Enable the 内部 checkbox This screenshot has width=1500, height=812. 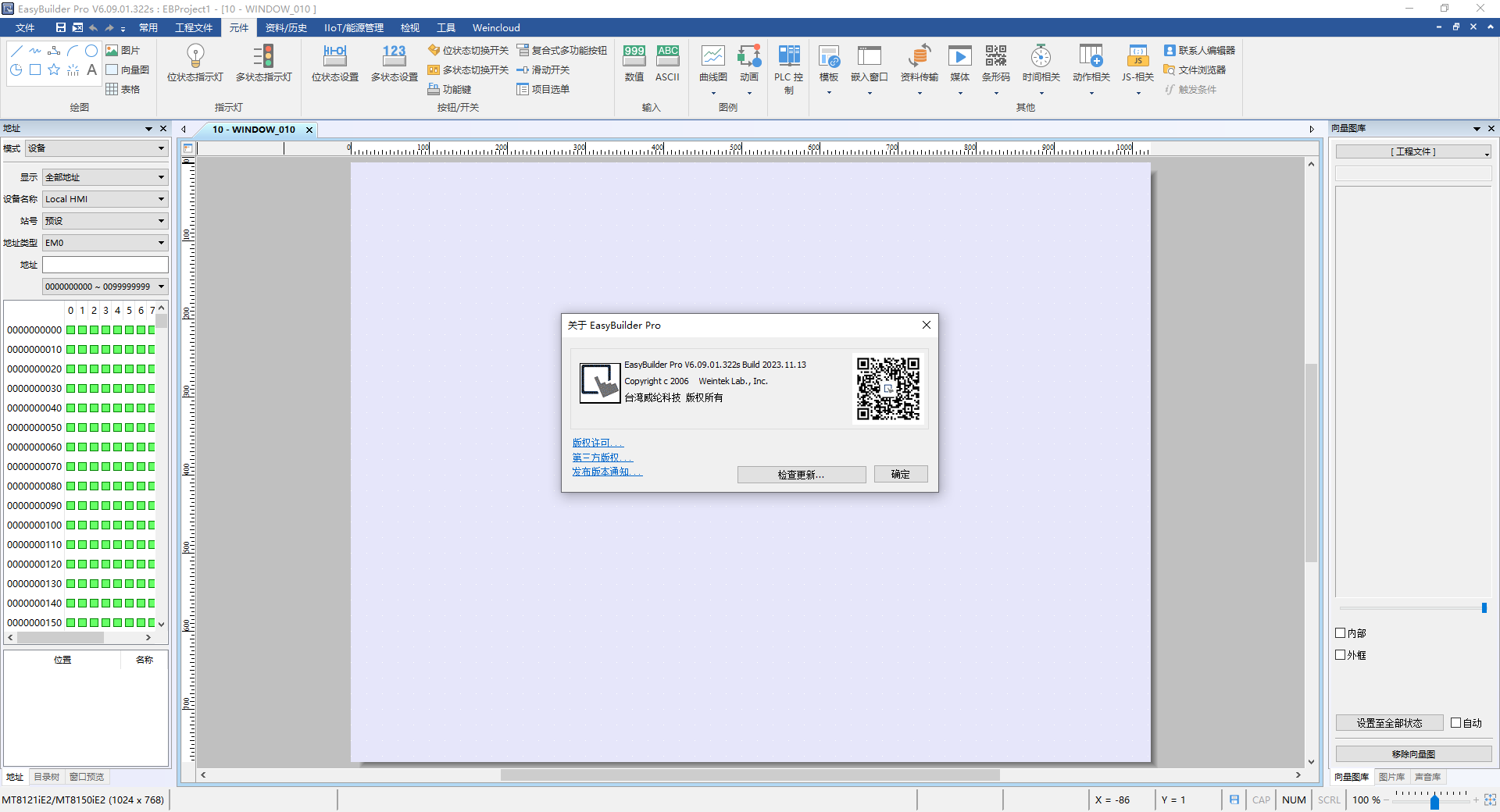(x=1341, y=633)
